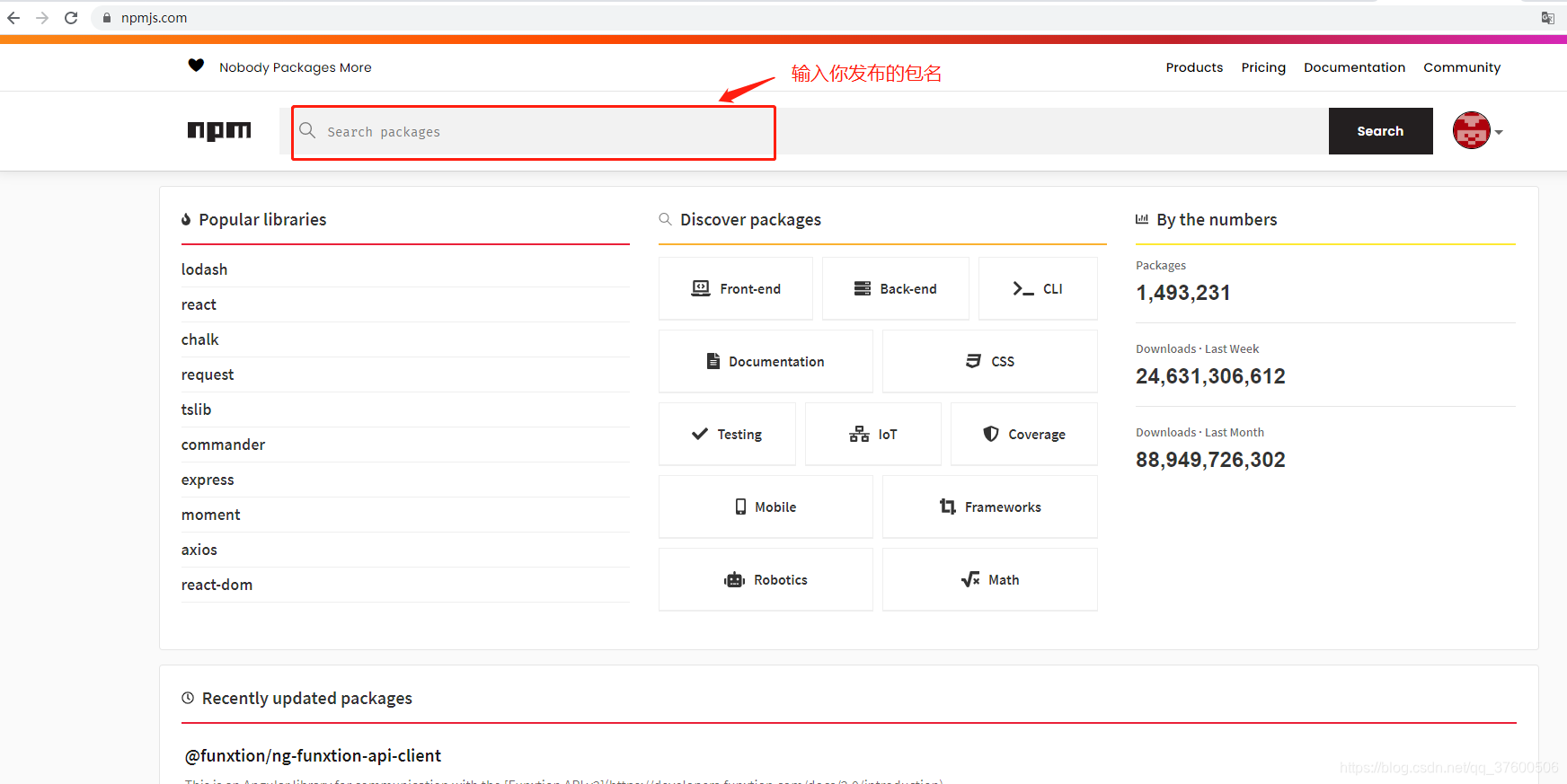Click the Downloads · Last Week label
The width and height of the screenshot is (1567, 784).
(1197, 348)
